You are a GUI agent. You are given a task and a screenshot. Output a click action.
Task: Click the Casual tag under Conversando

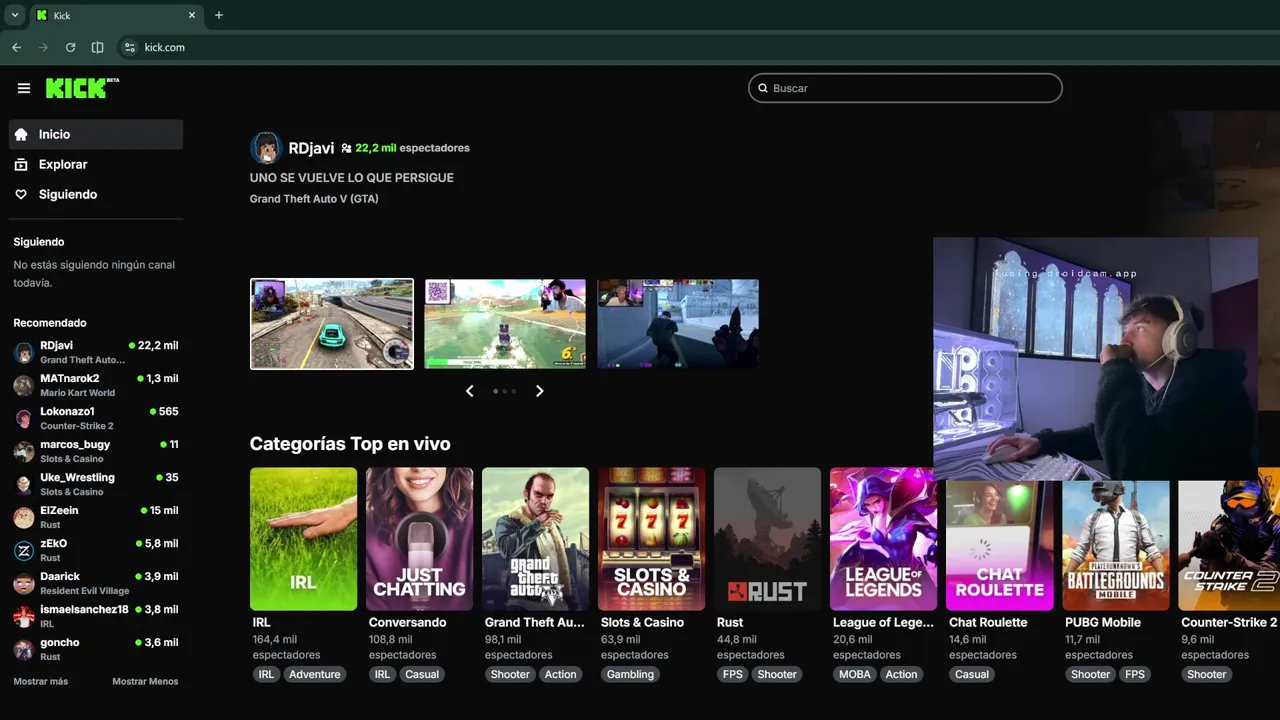[x=422, y=674]
